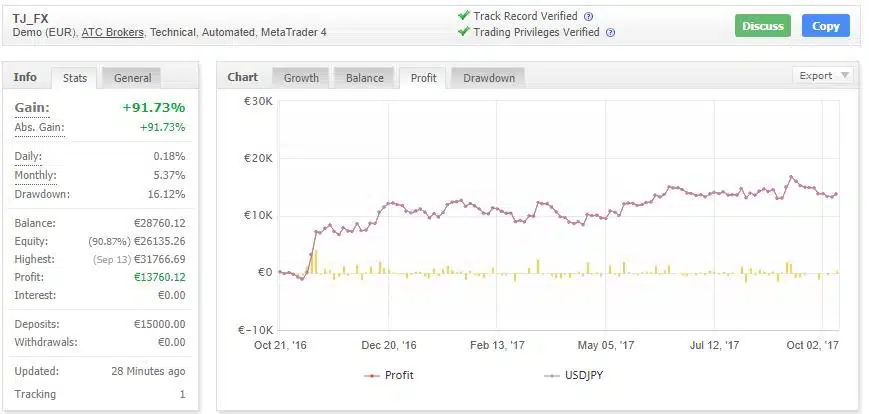
Task: Switch to the Balance chart tab
Action: (364, 78)
